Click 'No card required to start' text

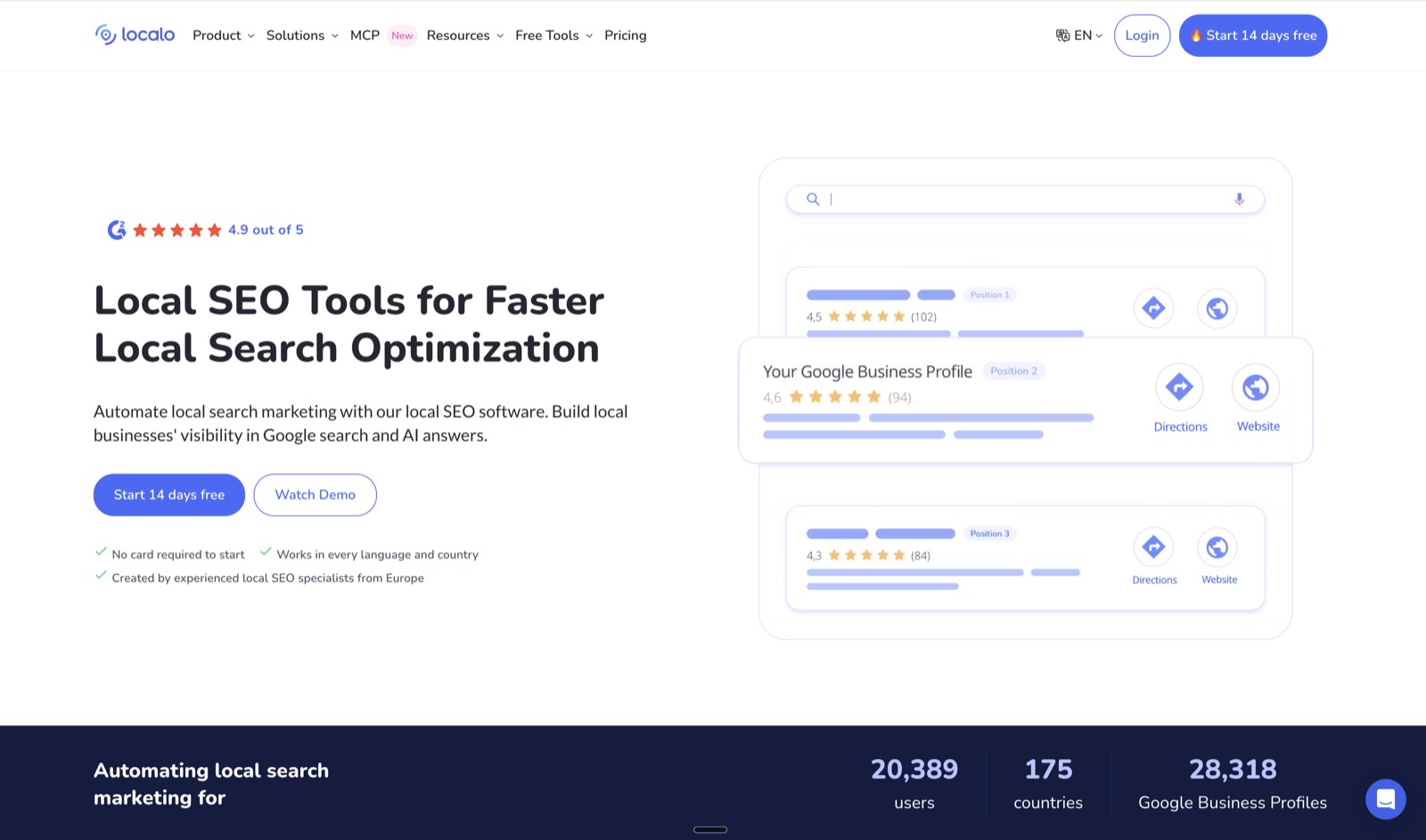(178, 554)
